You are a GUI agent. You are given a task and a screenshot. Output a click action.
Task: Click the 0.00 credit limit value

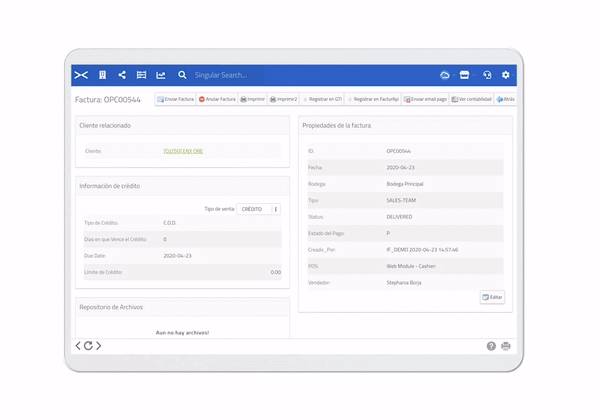tap(276, 272)
